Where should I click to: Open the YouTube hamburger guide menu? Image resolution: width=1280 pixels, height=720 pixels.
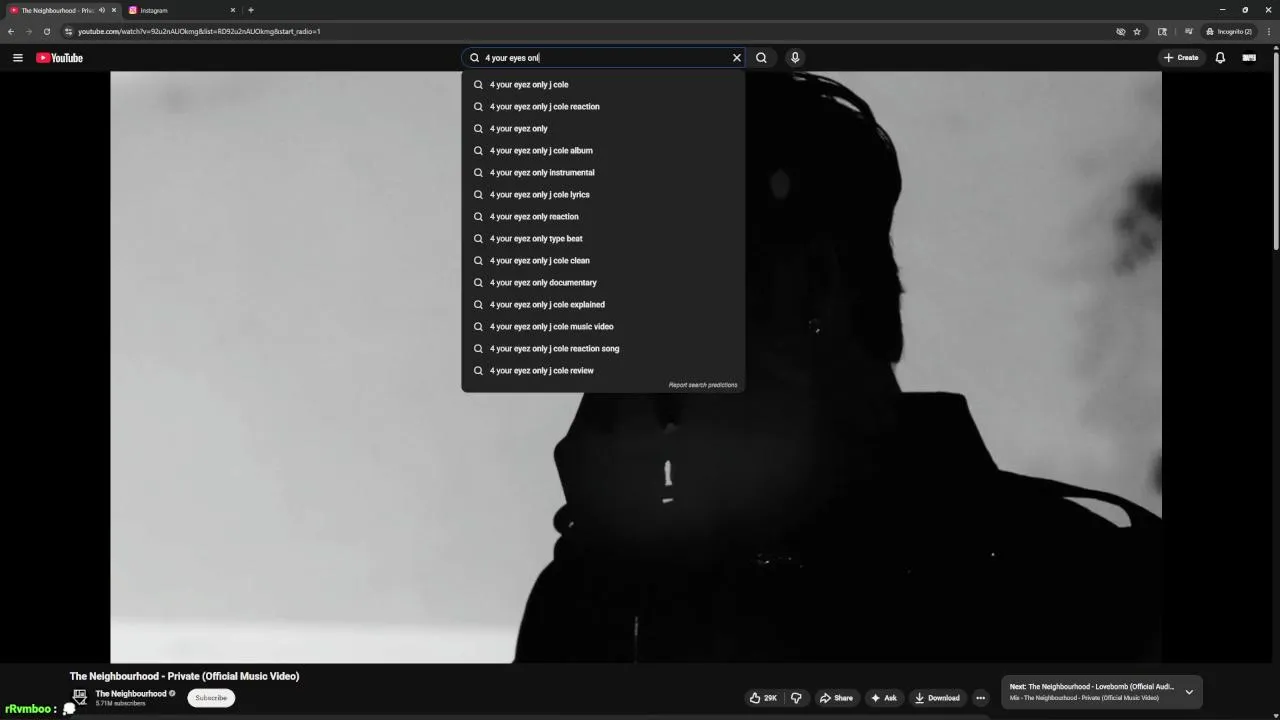(x=17, y=58)
